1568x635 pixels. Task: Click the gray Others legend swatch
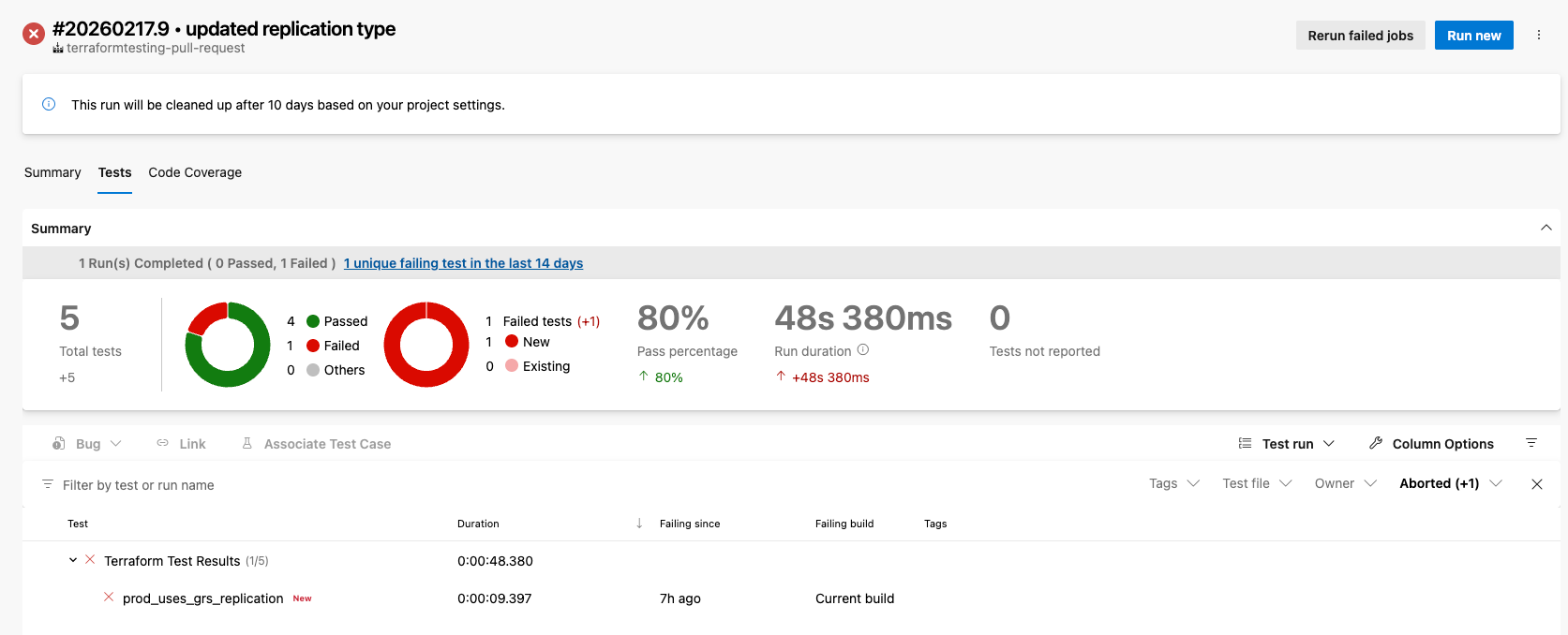(x=313, y=370)
